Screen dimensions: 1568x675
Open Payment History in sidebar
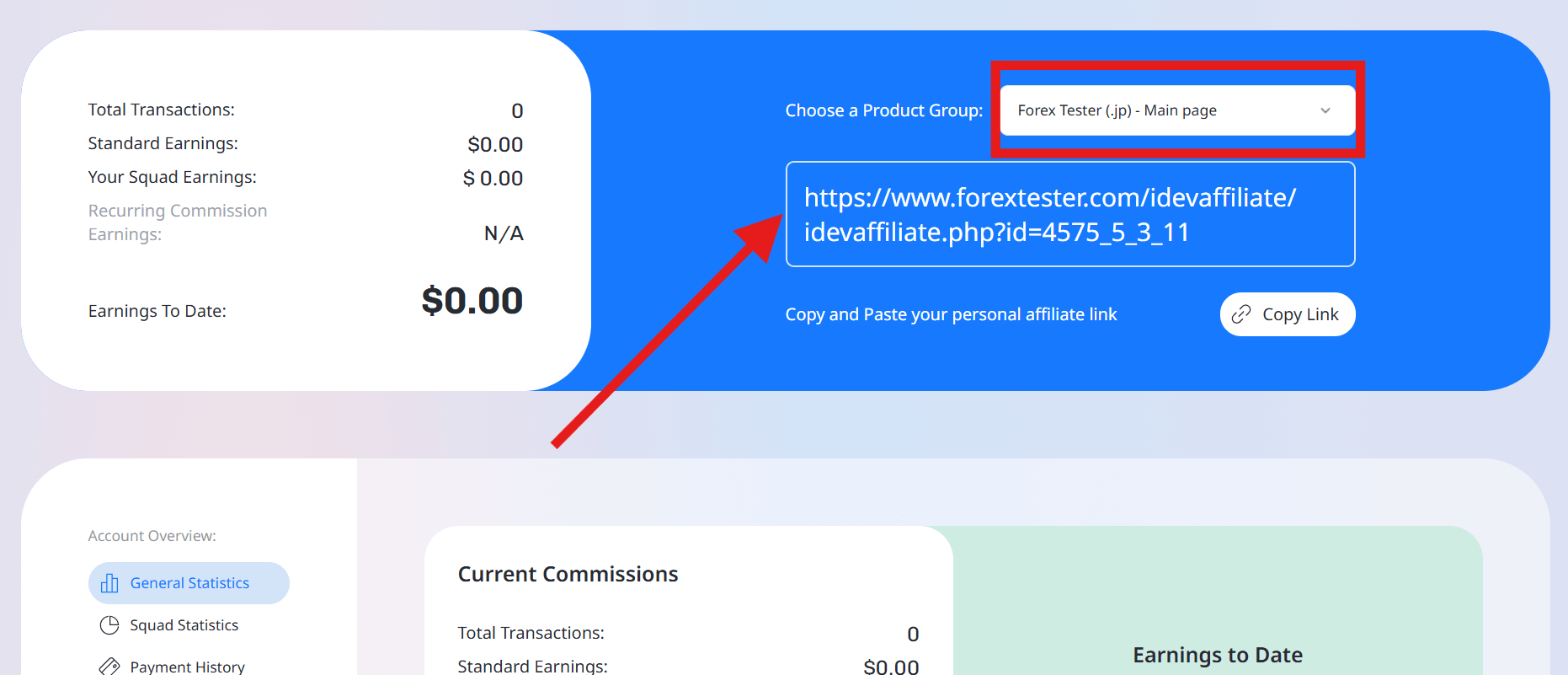click(x=187, y=667)
